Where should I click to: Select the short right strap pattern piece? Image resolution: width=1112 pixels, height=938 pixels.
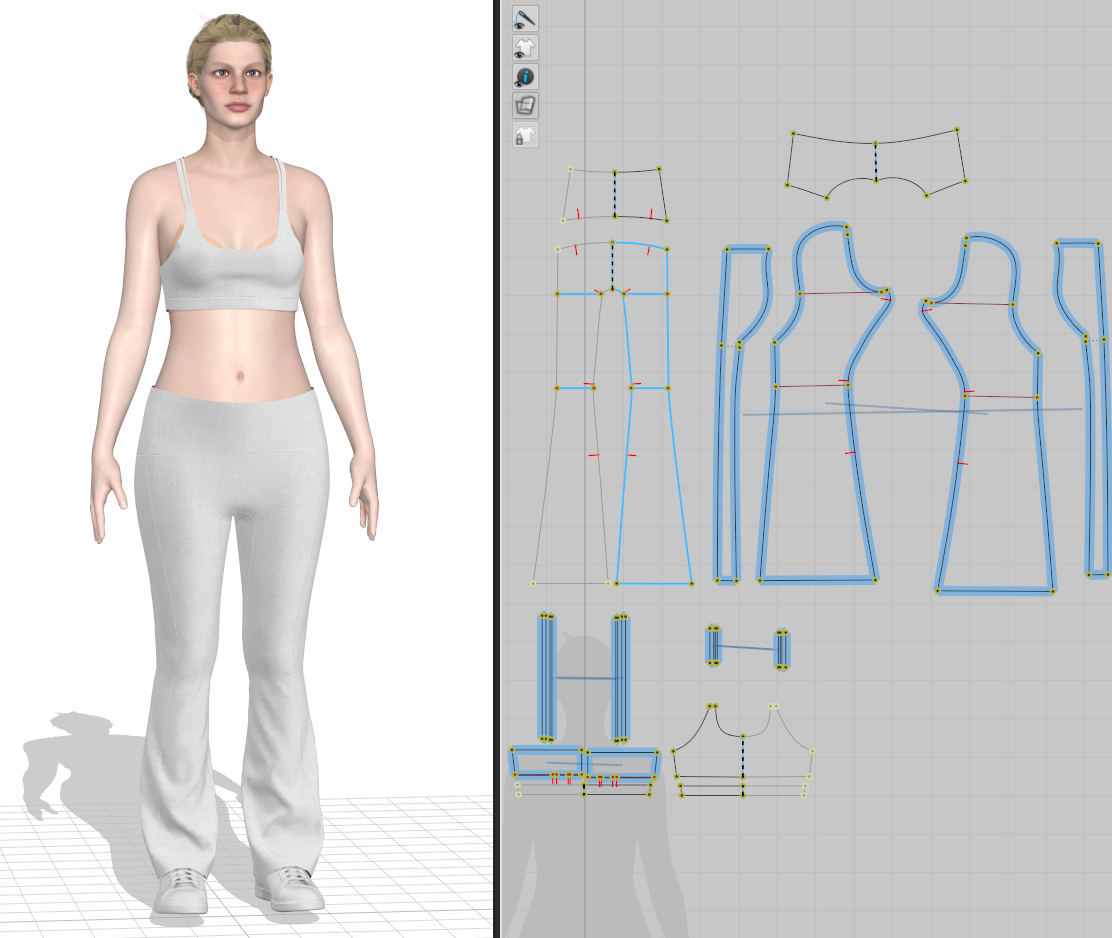782,649
